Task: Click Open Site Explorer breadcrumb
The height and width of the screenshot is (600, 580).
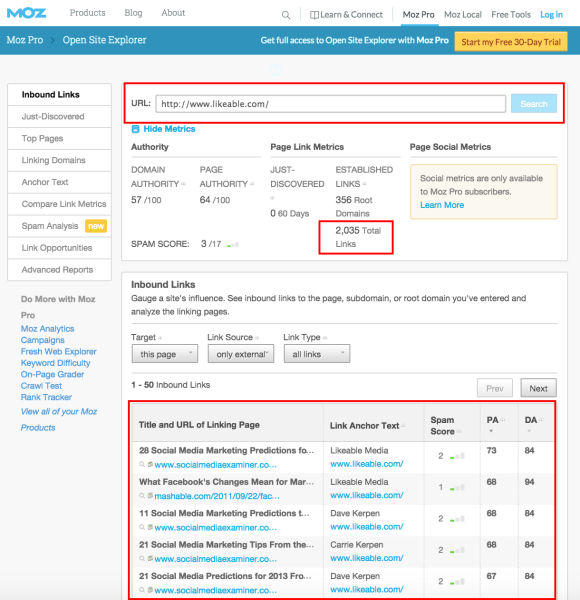Action: 104,40
